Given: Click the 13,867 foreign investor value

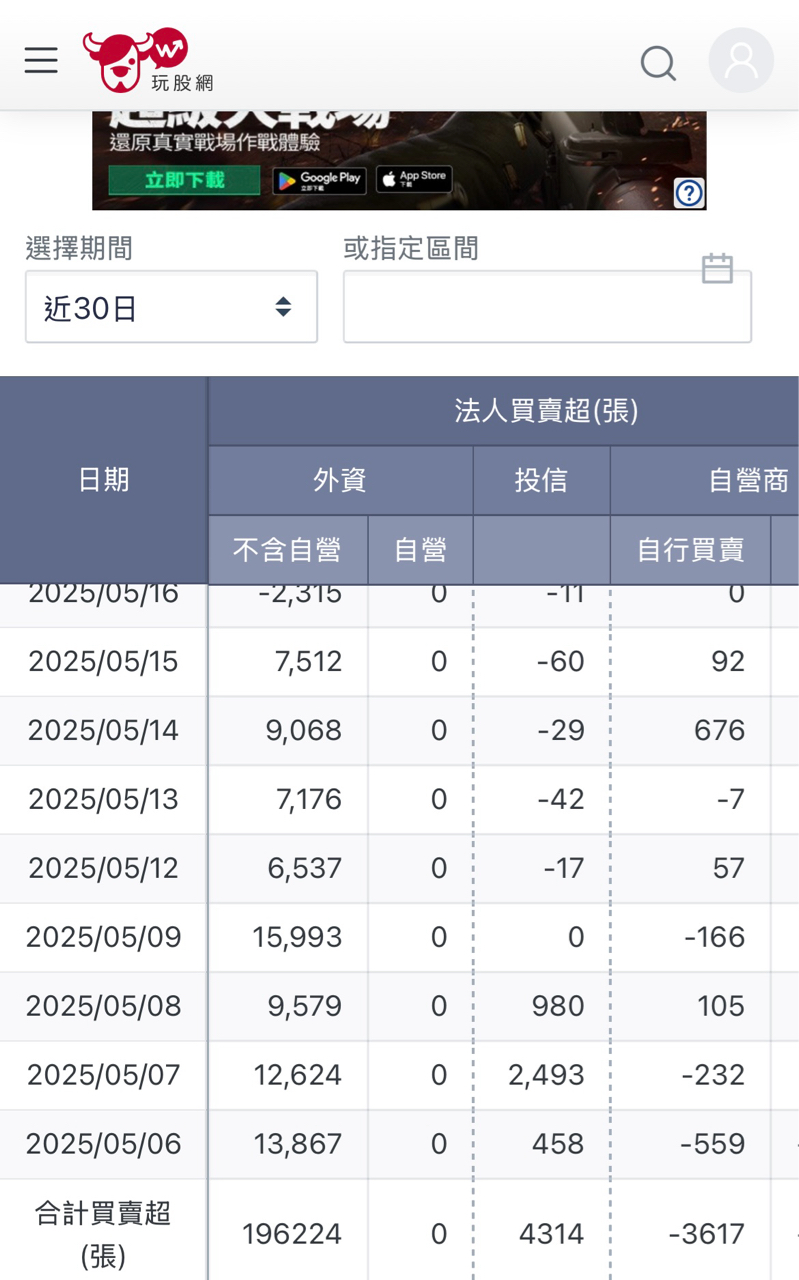Looking at the screenshot, I should pos(298,1145).
